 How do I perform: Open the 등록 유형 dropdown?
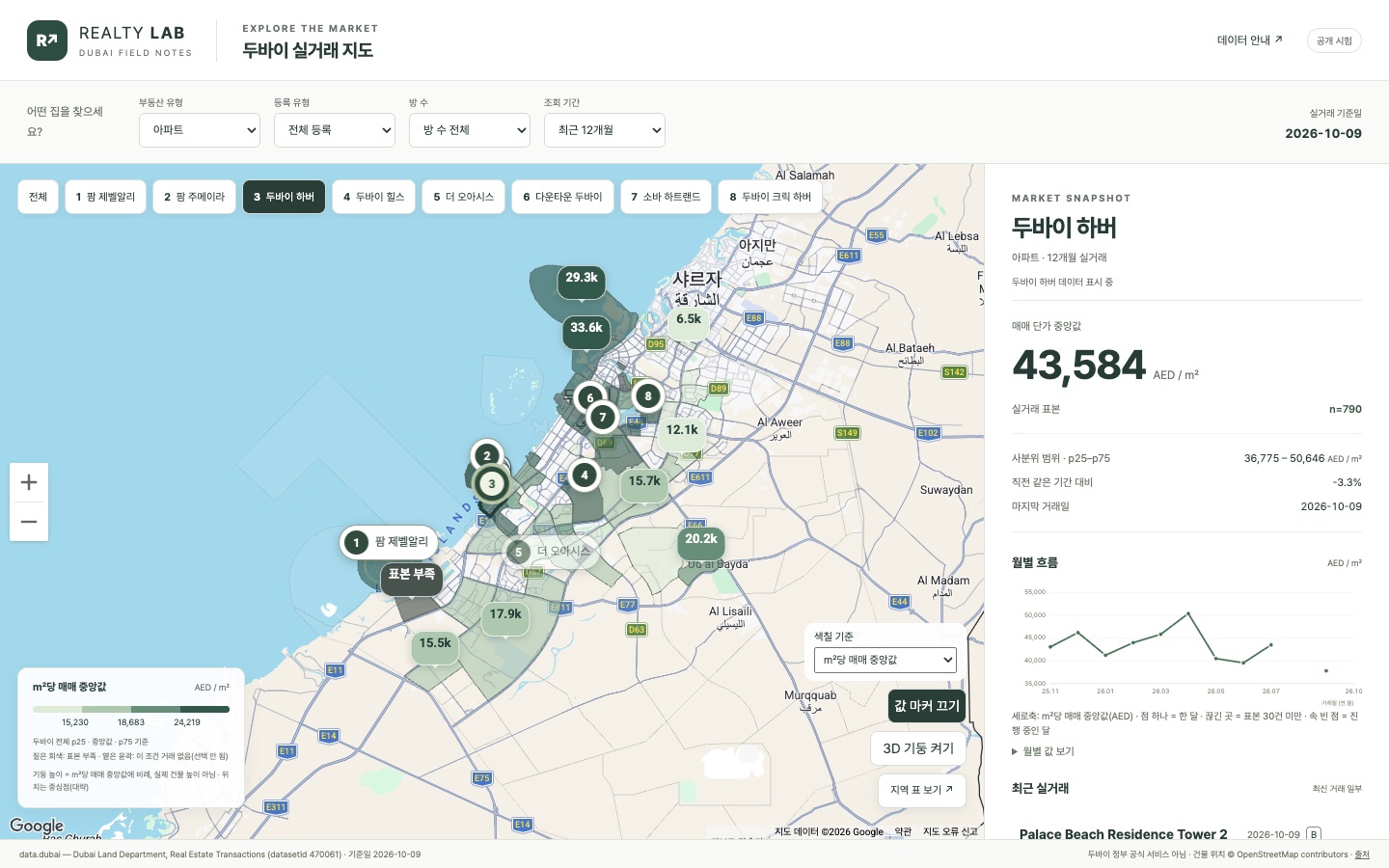tap(335, 130)
